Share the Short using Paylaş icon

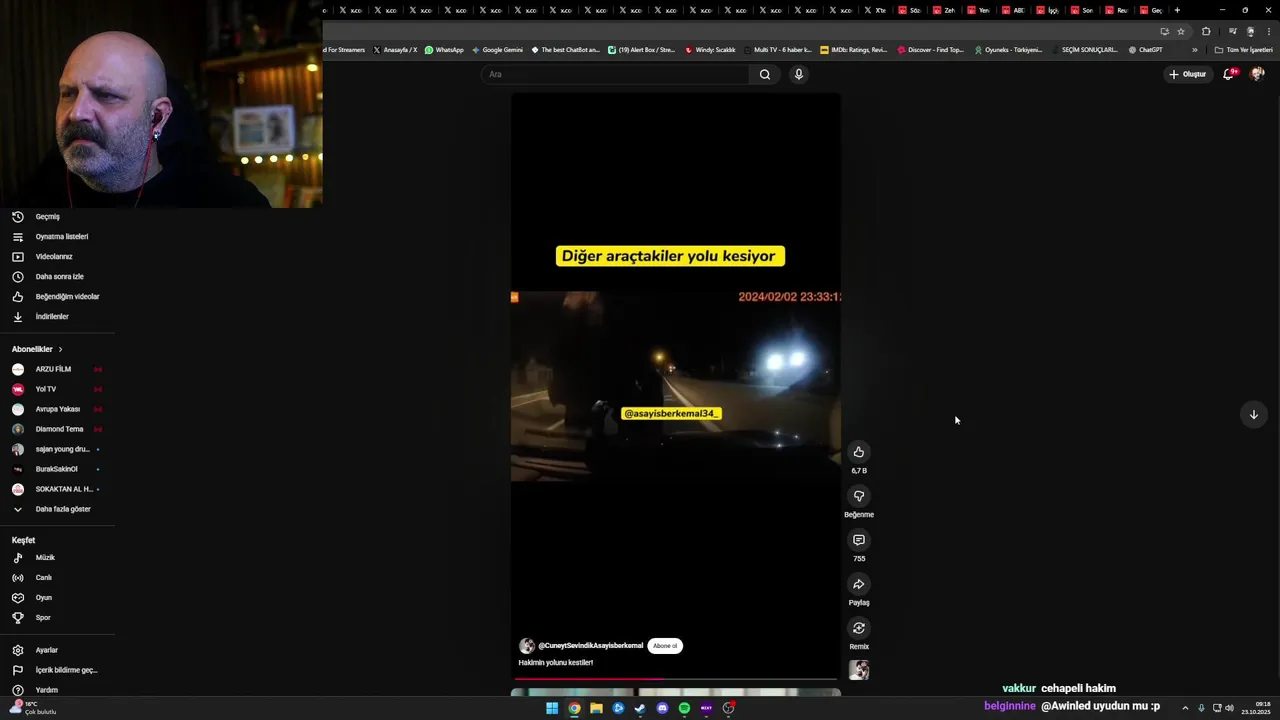(858, 584)
